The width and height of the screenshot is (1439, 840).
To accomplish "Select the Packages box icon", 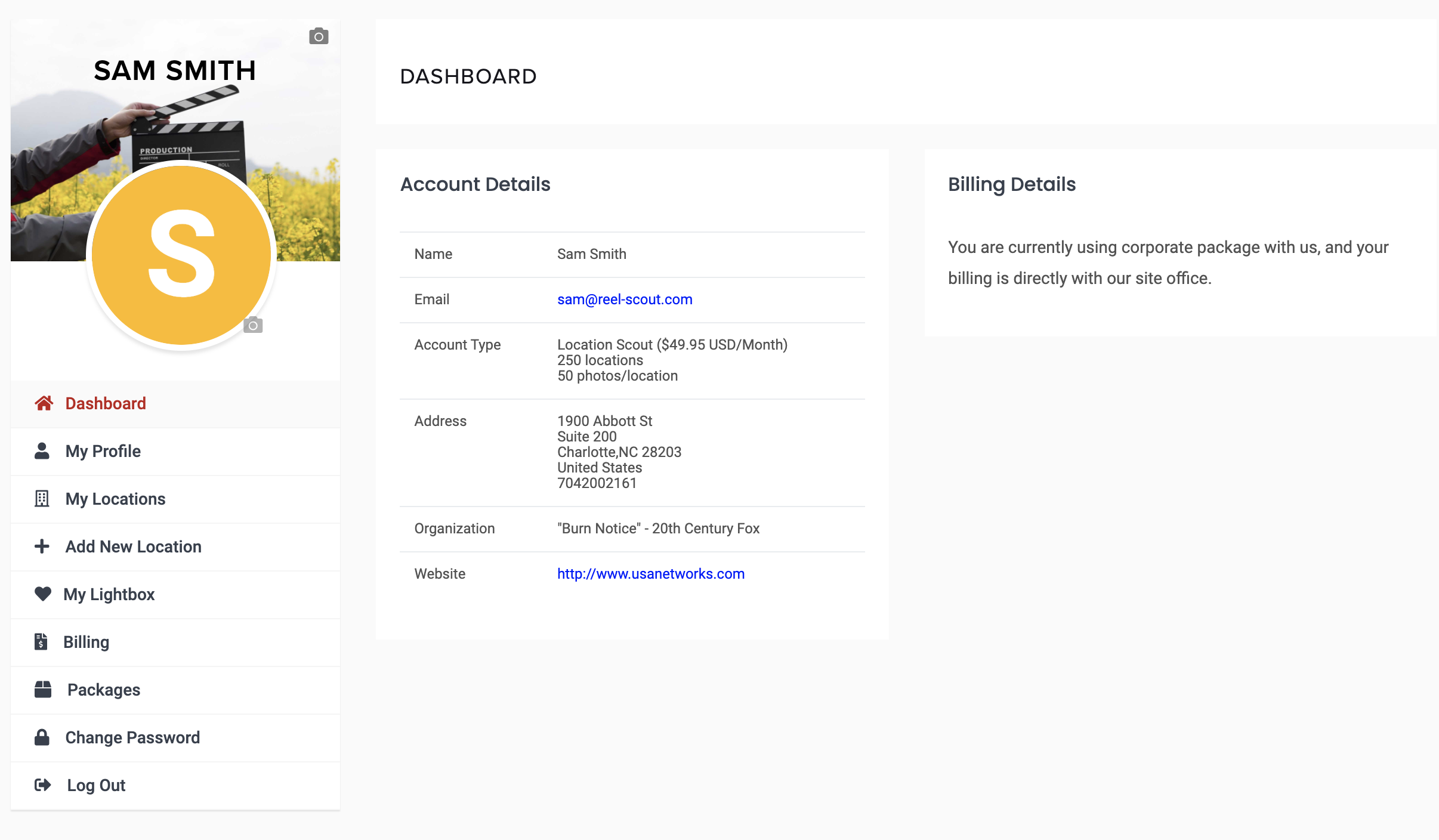I will [42, 690].
